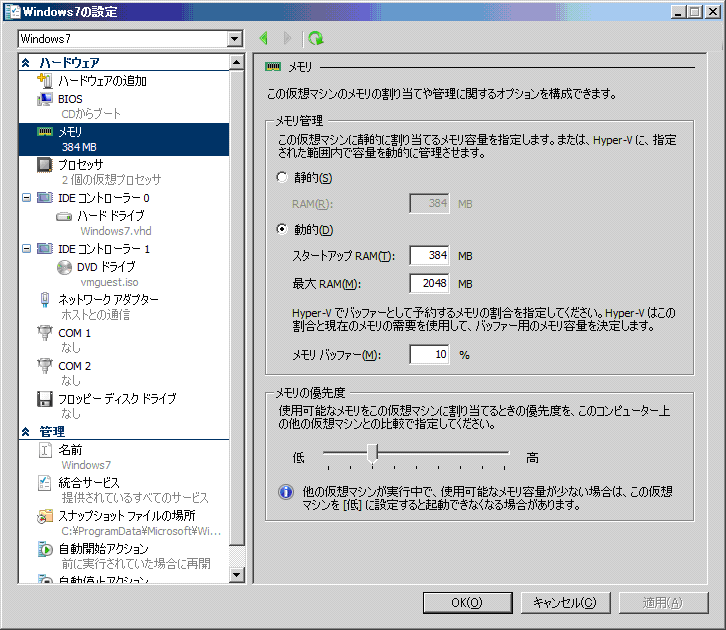Click the Windows7.vhd file name
This screenshot has width=726, height=630.
tap(116, 231)
